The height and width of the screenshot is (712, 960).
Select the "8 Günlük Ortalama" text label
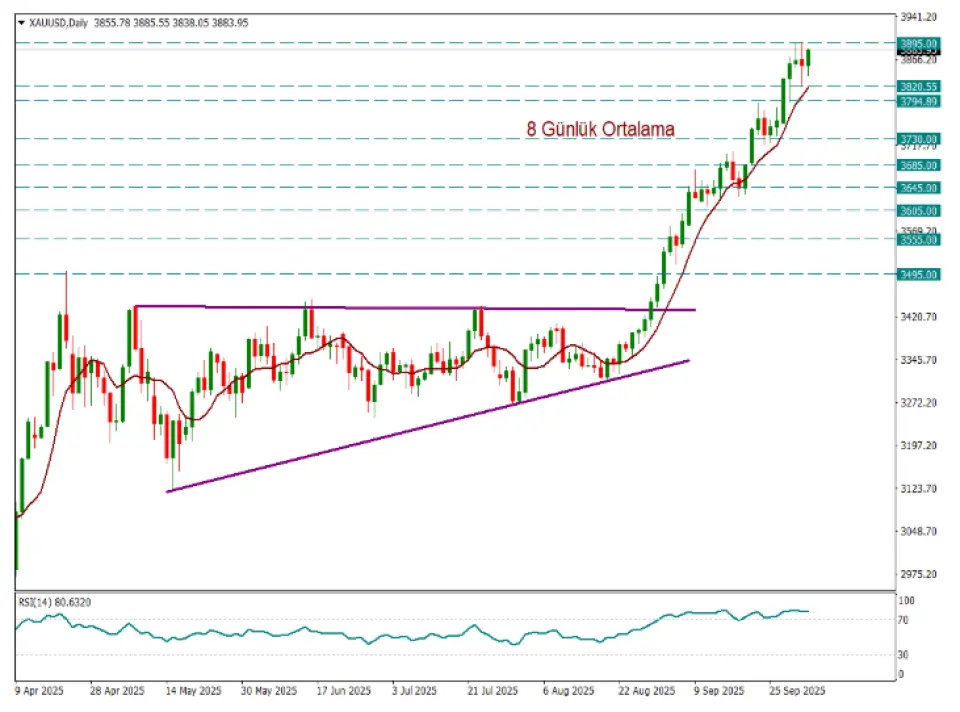click(x=600, y=129)
